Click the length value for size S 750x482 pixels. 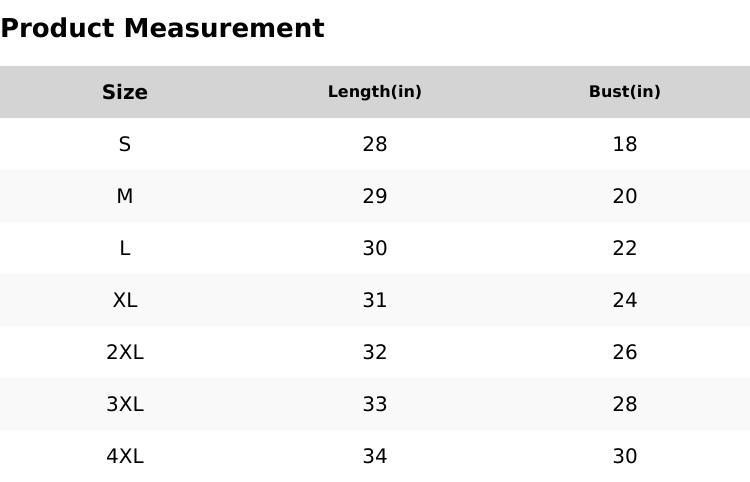point(375,144)
